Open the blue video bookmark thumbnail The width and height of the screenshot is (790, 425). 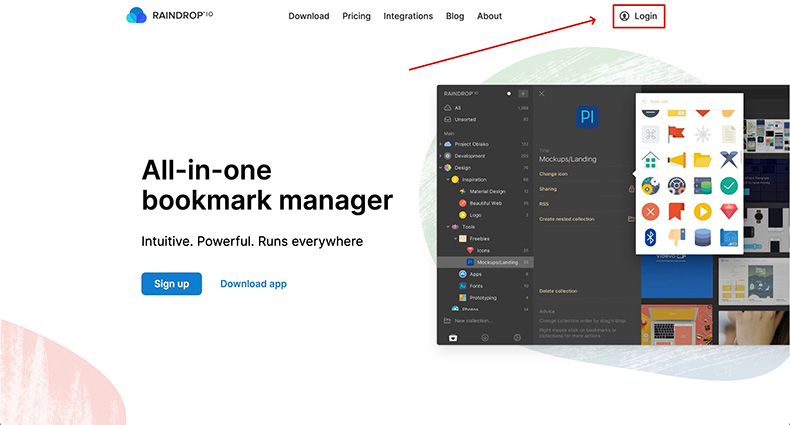click(677, 278)
